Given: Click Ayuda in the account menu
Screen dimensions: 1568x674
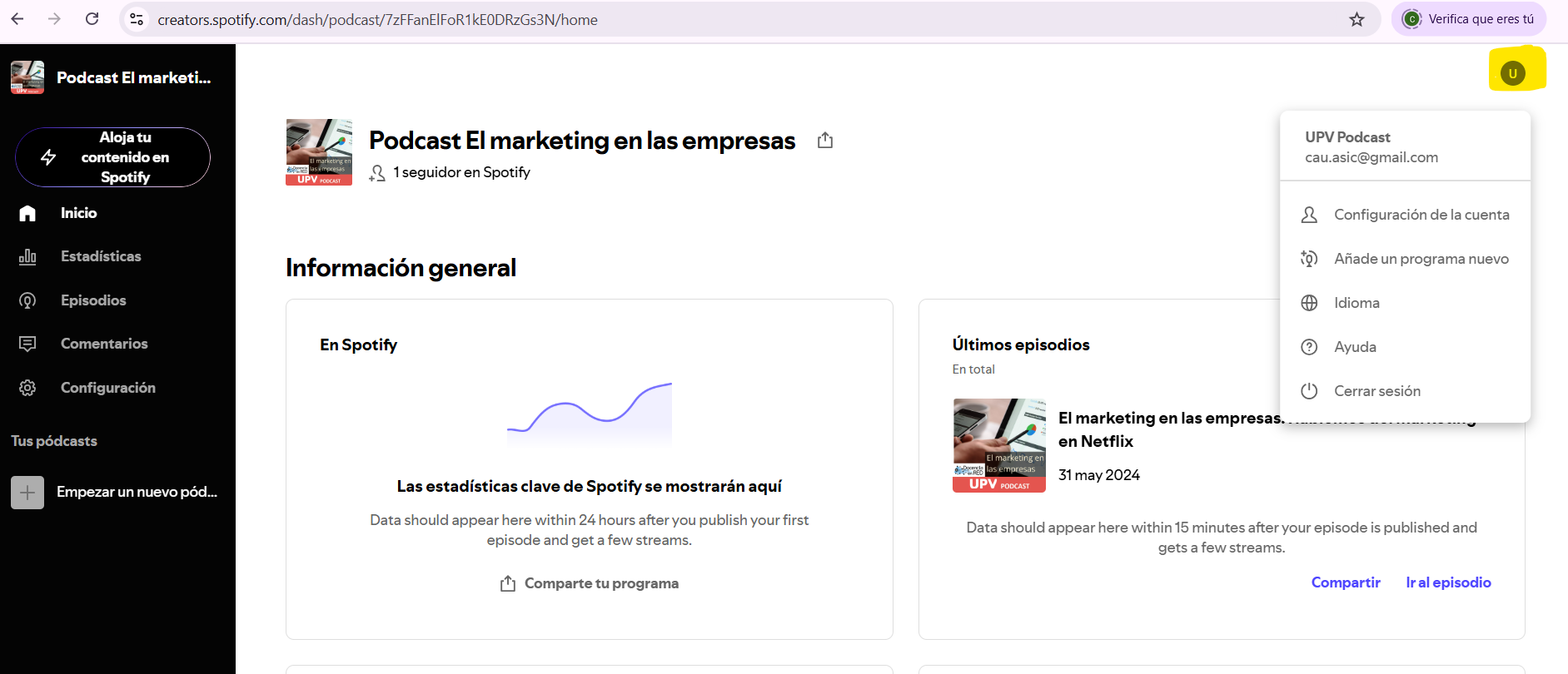Looking at the screenshot, I should pos(1355,347).
